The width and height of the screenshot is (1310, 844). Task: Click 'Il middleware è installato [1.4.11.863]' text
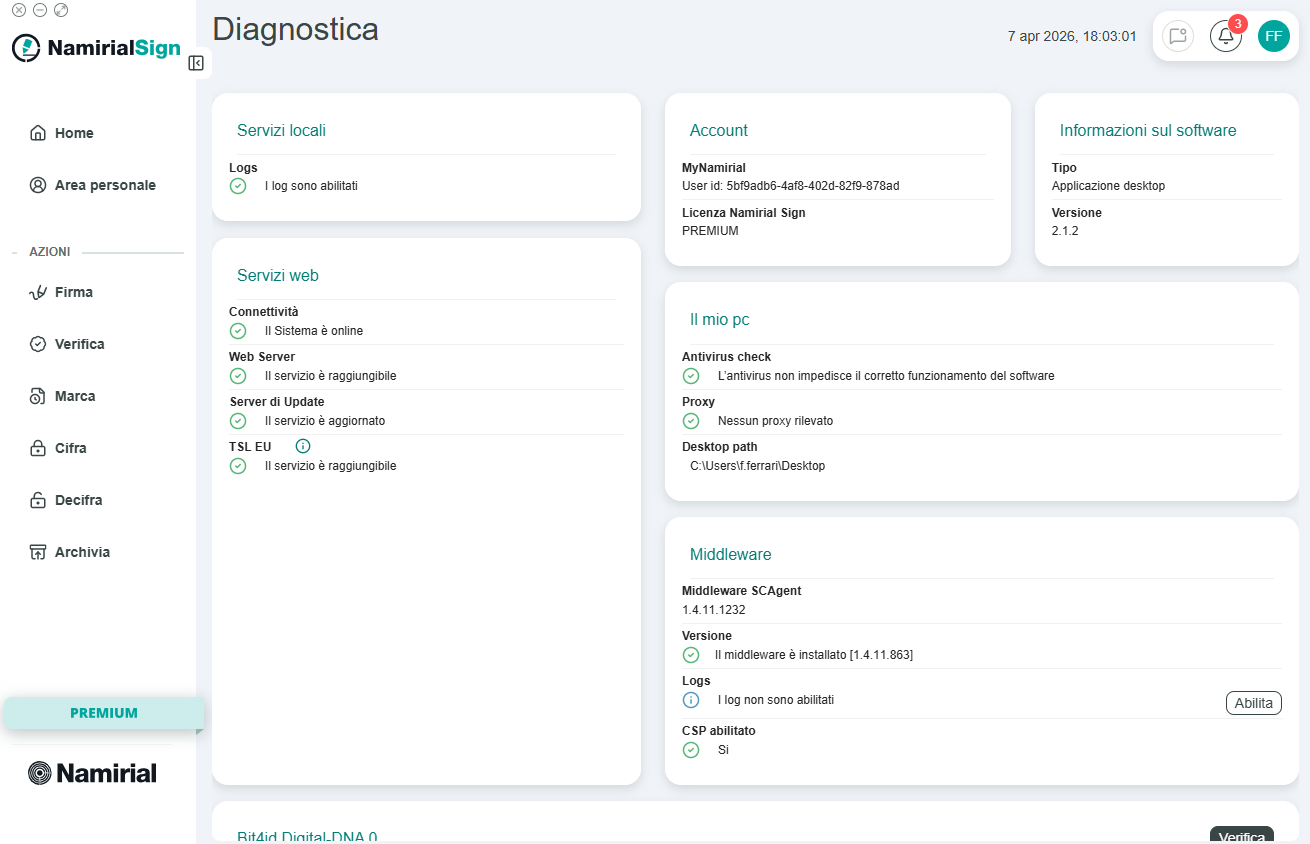coord(814,655)
